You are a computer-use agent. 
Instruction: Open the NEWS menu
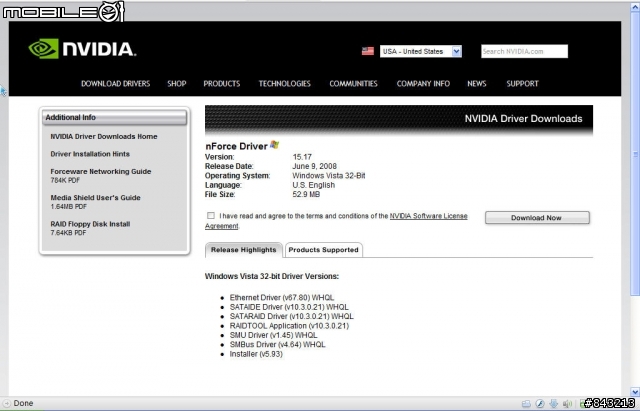point(477,84)
